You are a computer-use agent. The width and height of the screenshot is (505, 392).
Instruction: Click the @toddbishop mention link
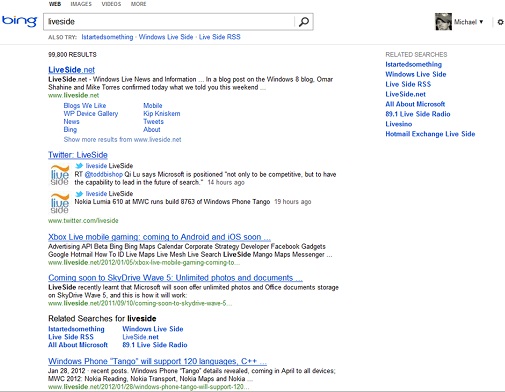point(104,174)
